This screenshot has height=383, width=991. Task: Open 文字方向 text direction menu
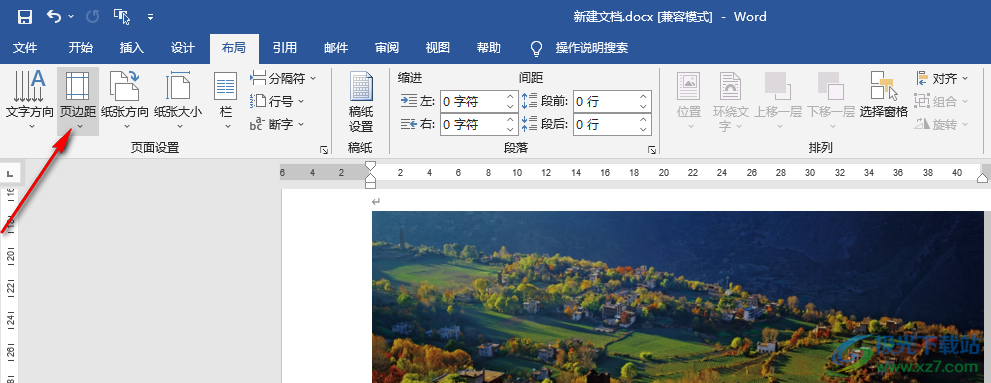(x=30, y=100)
